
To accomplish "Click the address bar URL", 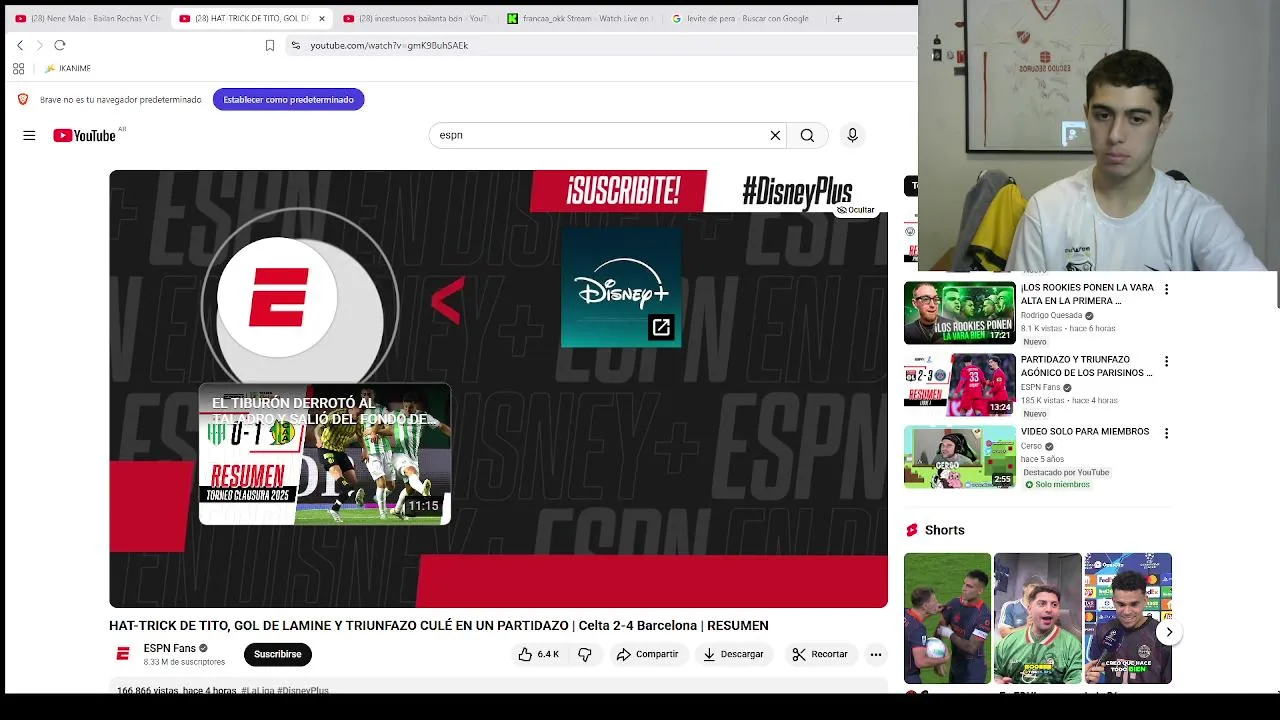I will click(x=389, y=45).
